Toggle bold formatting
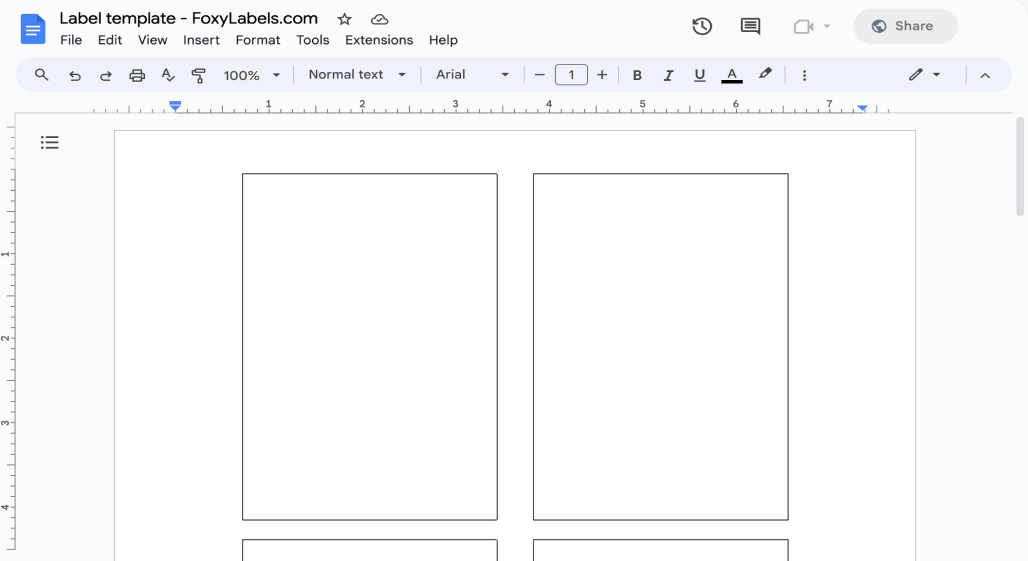The width and height of the screenshot is (1028, 561). [x=637, y=75]
